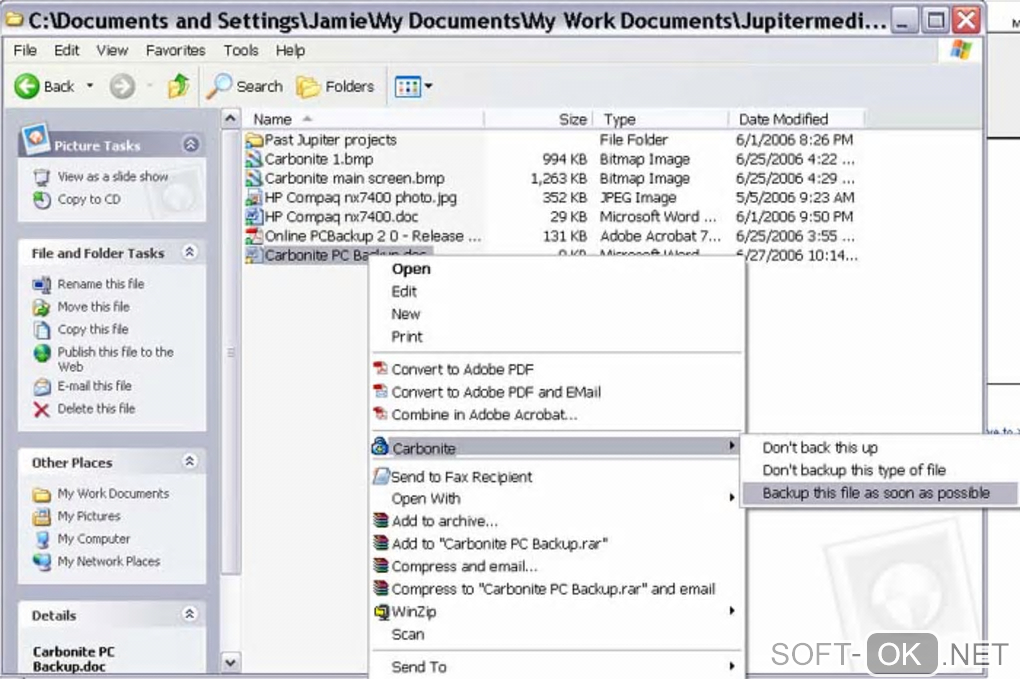1020x679 pixels.
Task: Go up one folder level icon
Action: click(x=178, y=86)
